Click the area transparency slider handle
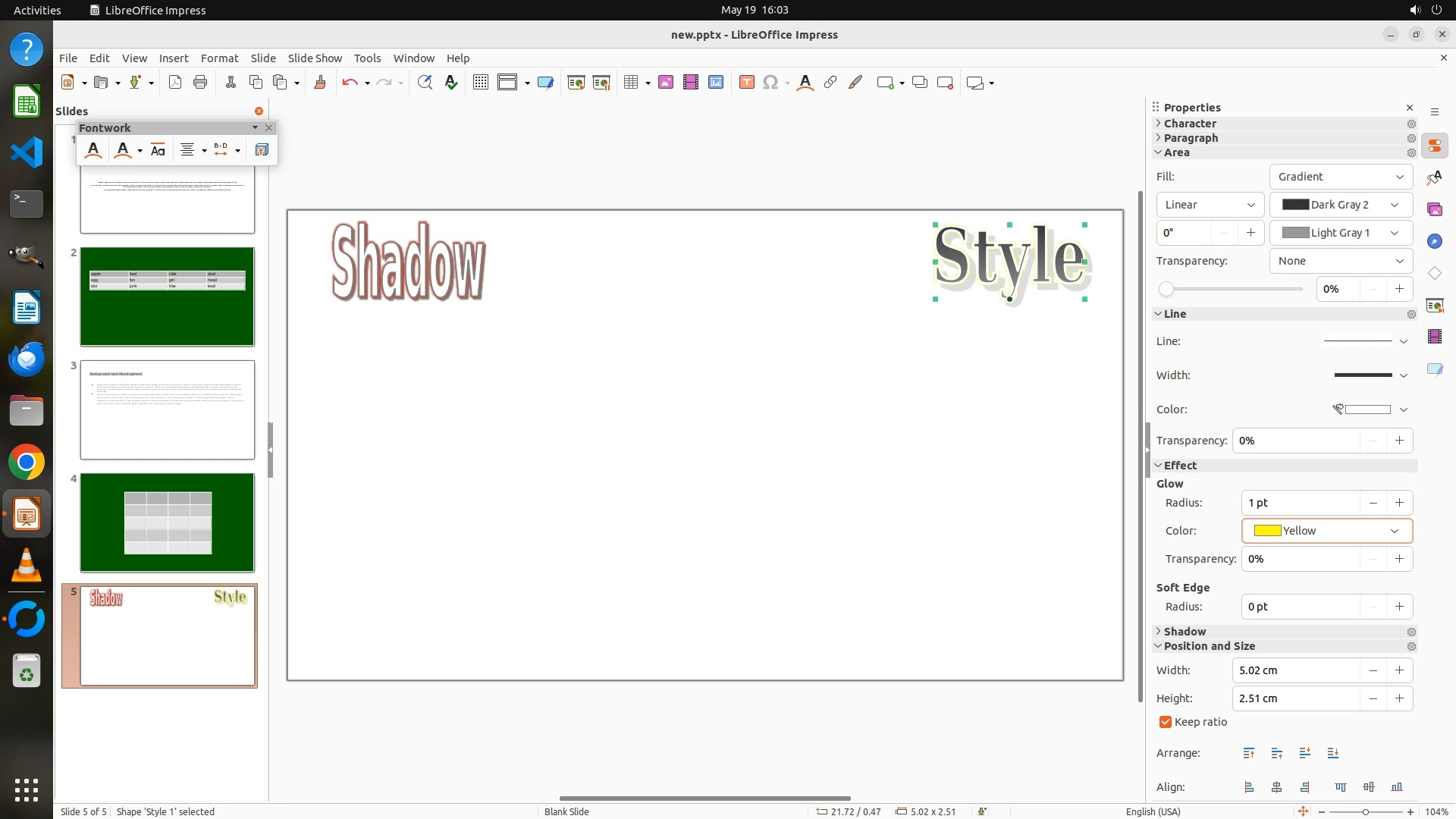Image resolution: width=1456 pixels, height=819 pixels. click(1166, 289)
